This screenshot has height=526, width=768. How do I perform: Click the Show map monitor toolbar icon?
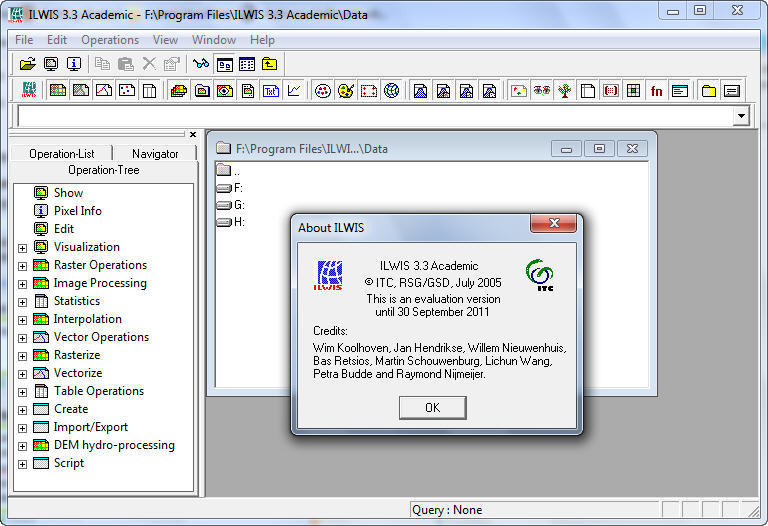coord(51,64)
